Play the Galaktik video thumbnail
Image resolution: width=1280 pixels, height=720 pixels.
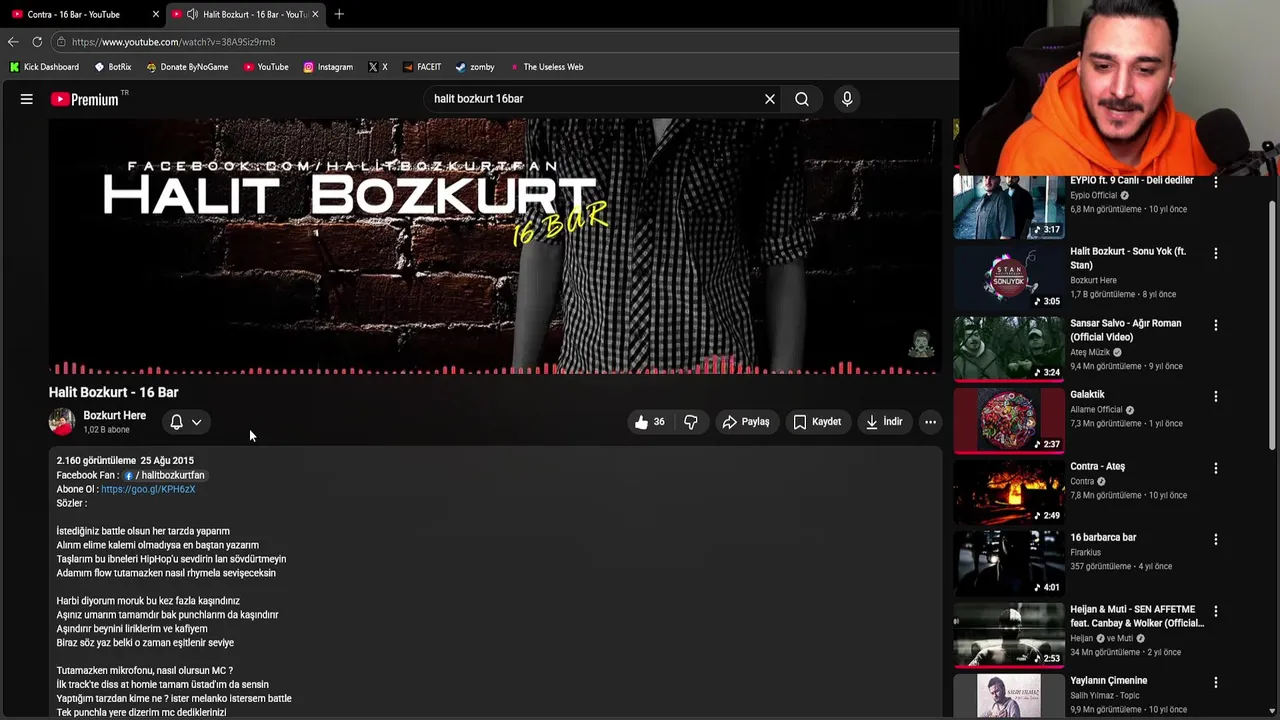tap(1009, 420)
